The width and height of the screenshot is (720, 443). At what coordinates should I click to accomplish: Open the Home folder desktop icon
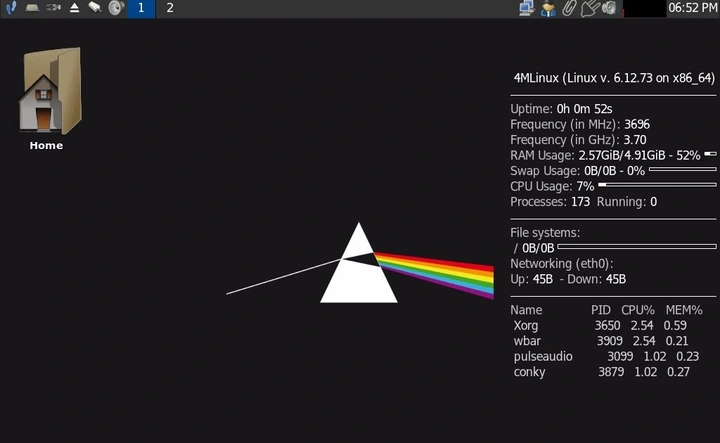tap(46, 92)
